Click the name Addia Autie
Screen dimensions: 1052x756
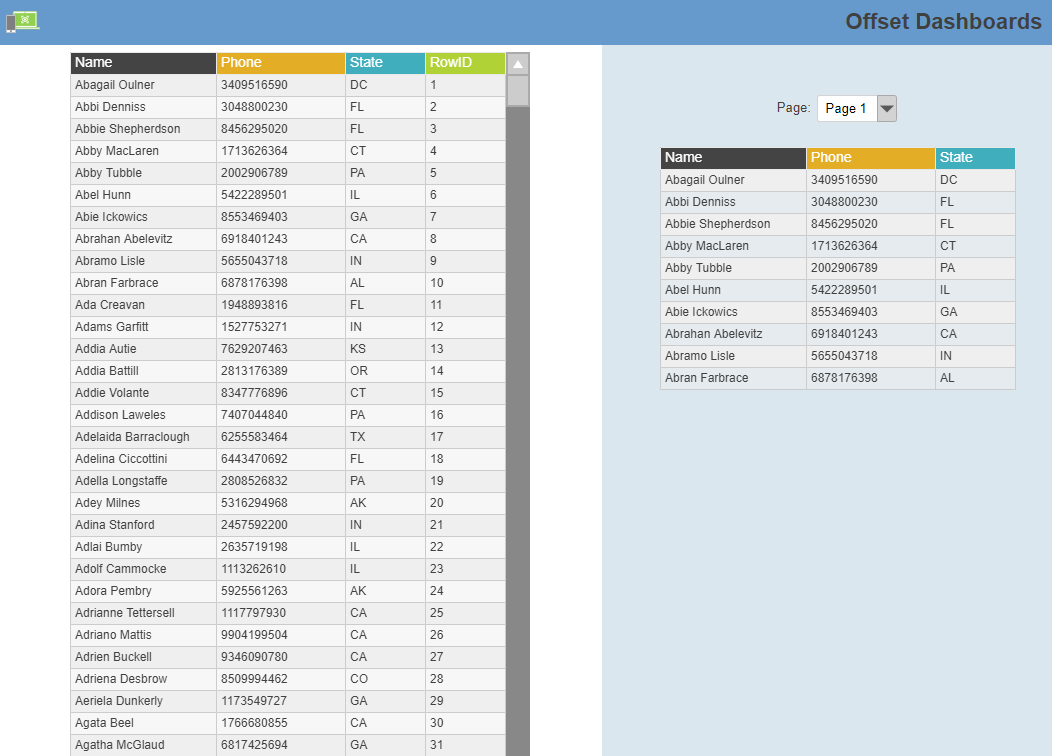point(105,349)
